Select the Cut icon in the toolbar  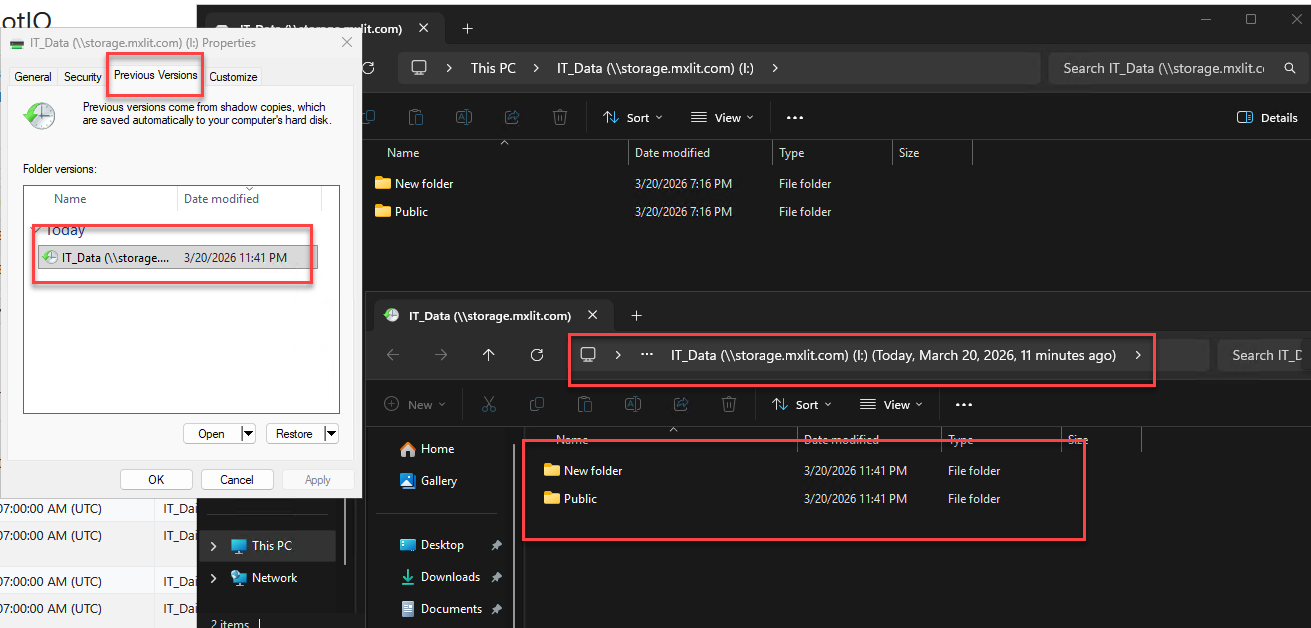click(x=489, y=404)
